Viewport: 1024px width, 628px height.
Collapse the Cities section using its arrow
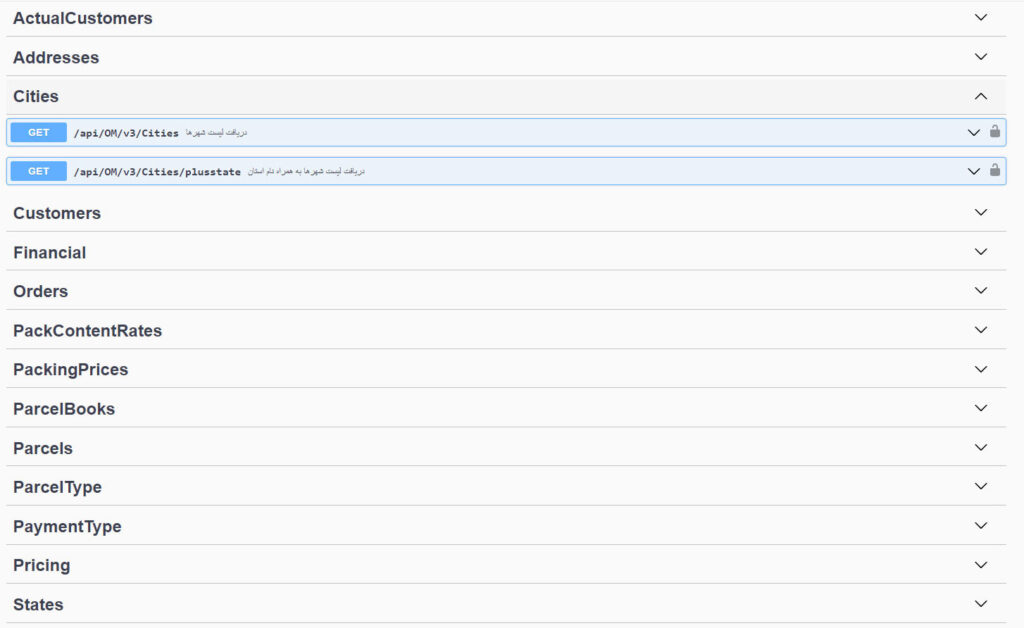[980, 96]
